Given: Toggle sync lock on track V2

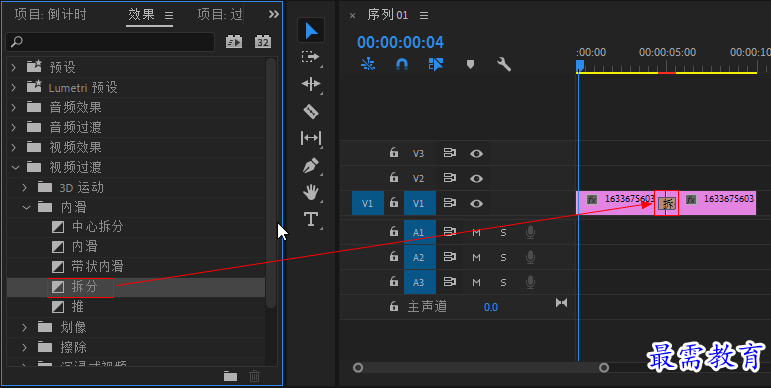Looking at the screenshot, I should click(x=449, y=178).
